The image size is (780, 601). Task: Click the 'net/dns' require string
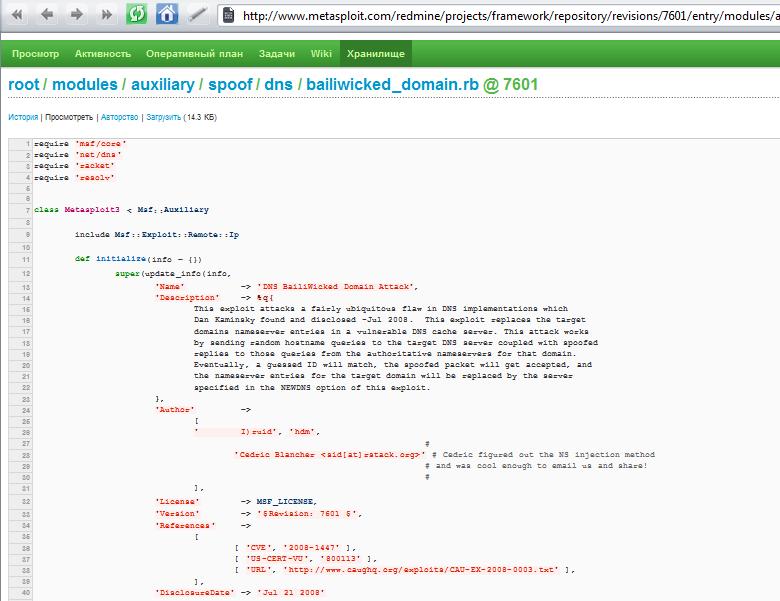pos(98,155)
